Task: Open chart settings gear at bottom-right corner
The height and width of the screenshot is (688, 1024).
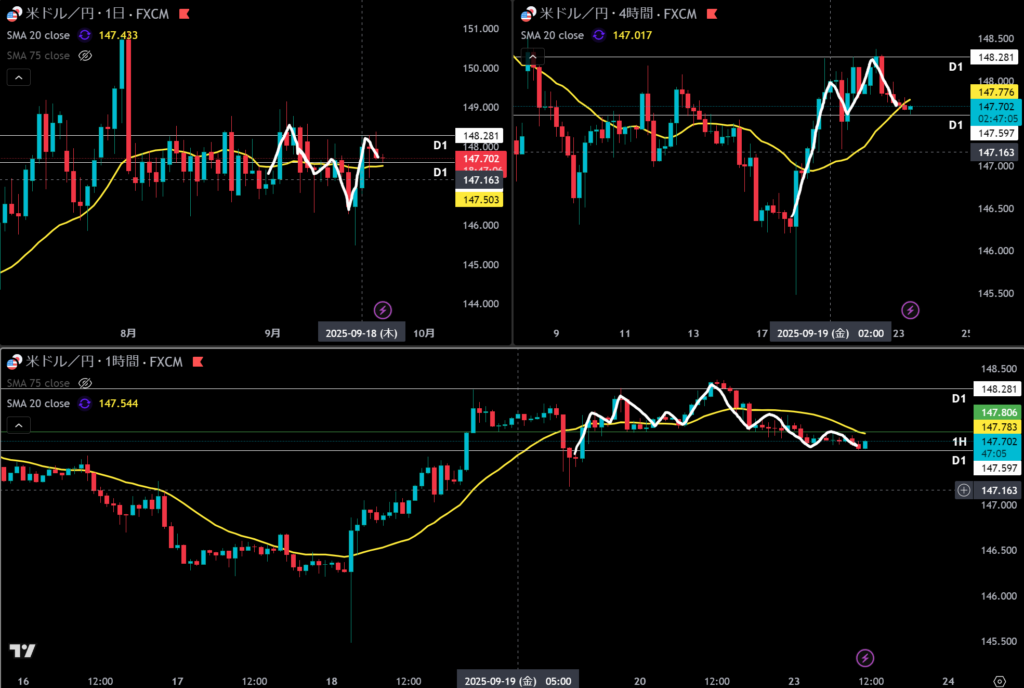Action: click(x=998, y=681)
